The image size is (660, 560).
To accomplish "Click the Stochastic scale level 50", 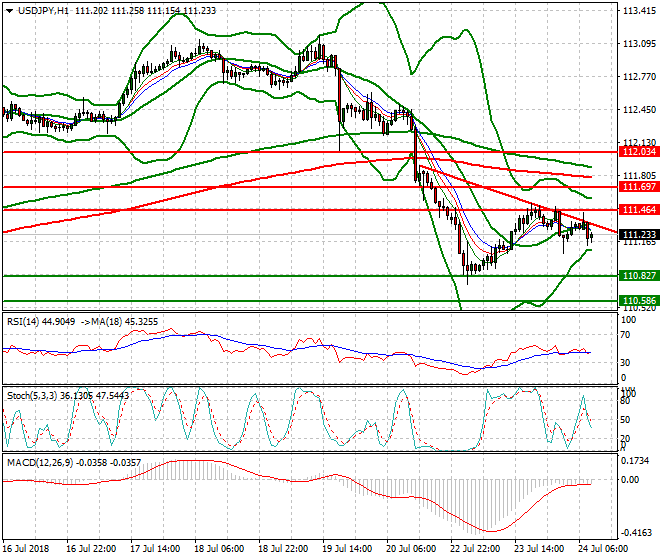I will tap(625, 420).
